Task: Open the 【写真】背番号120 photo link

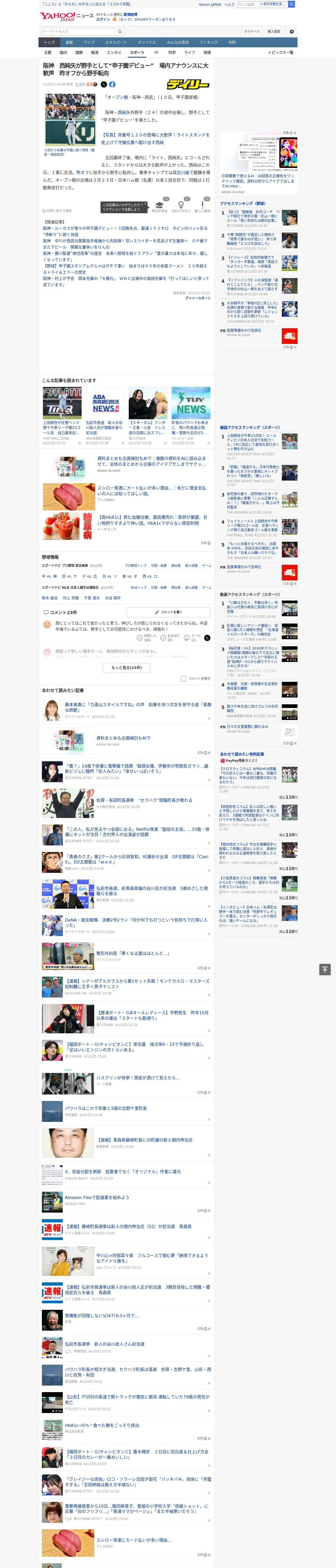Action: pos(155,139)
